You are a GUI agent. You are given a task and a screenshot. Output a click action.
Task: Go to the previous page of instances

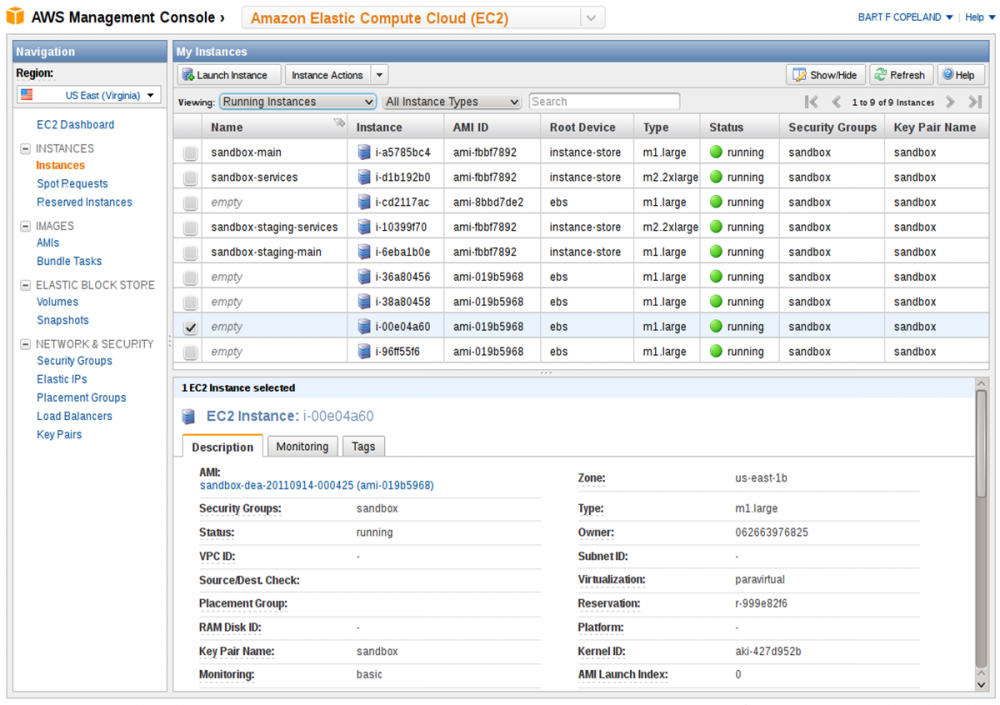pyautogui.click(x=836, y=101)
